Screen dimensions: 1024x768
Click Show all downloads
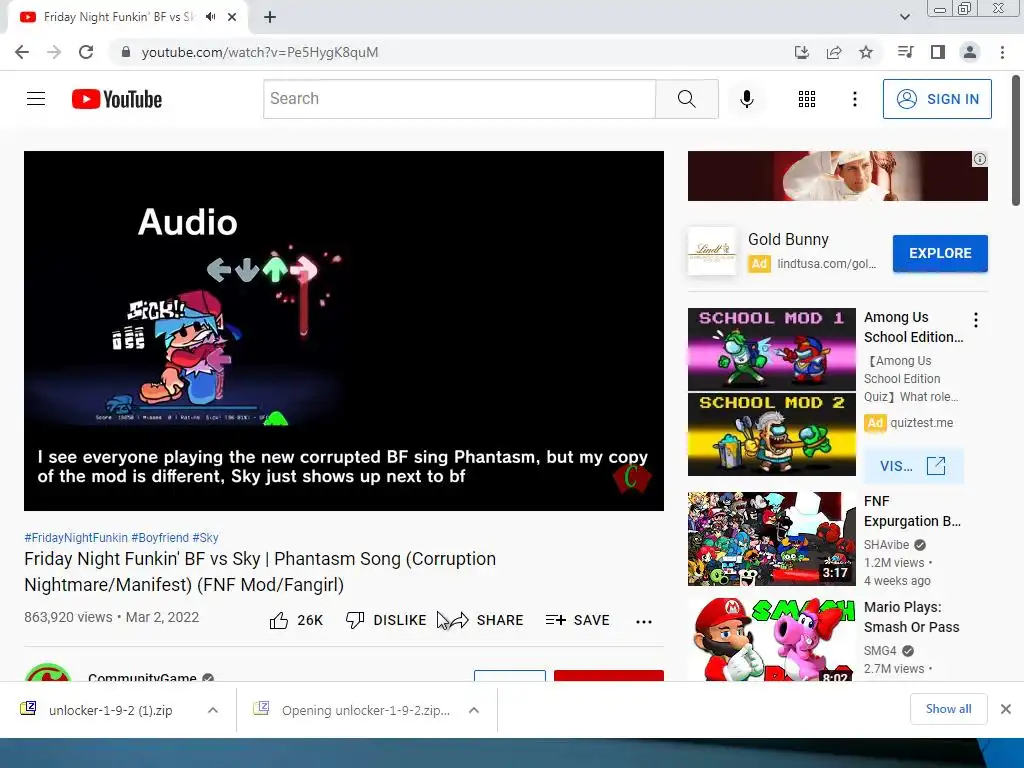(948, 709)
